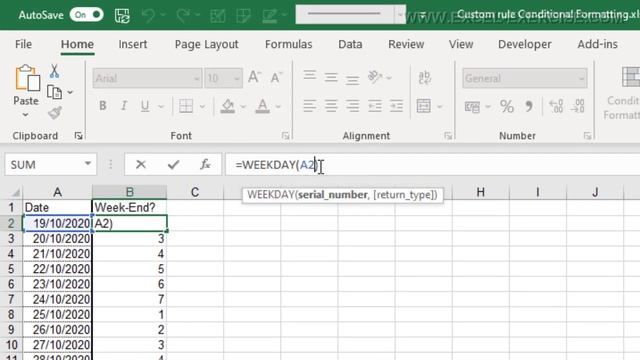Click the Merge & Center icon
Viewport: 640px width, 360px height.
click(x=424, y=106)
